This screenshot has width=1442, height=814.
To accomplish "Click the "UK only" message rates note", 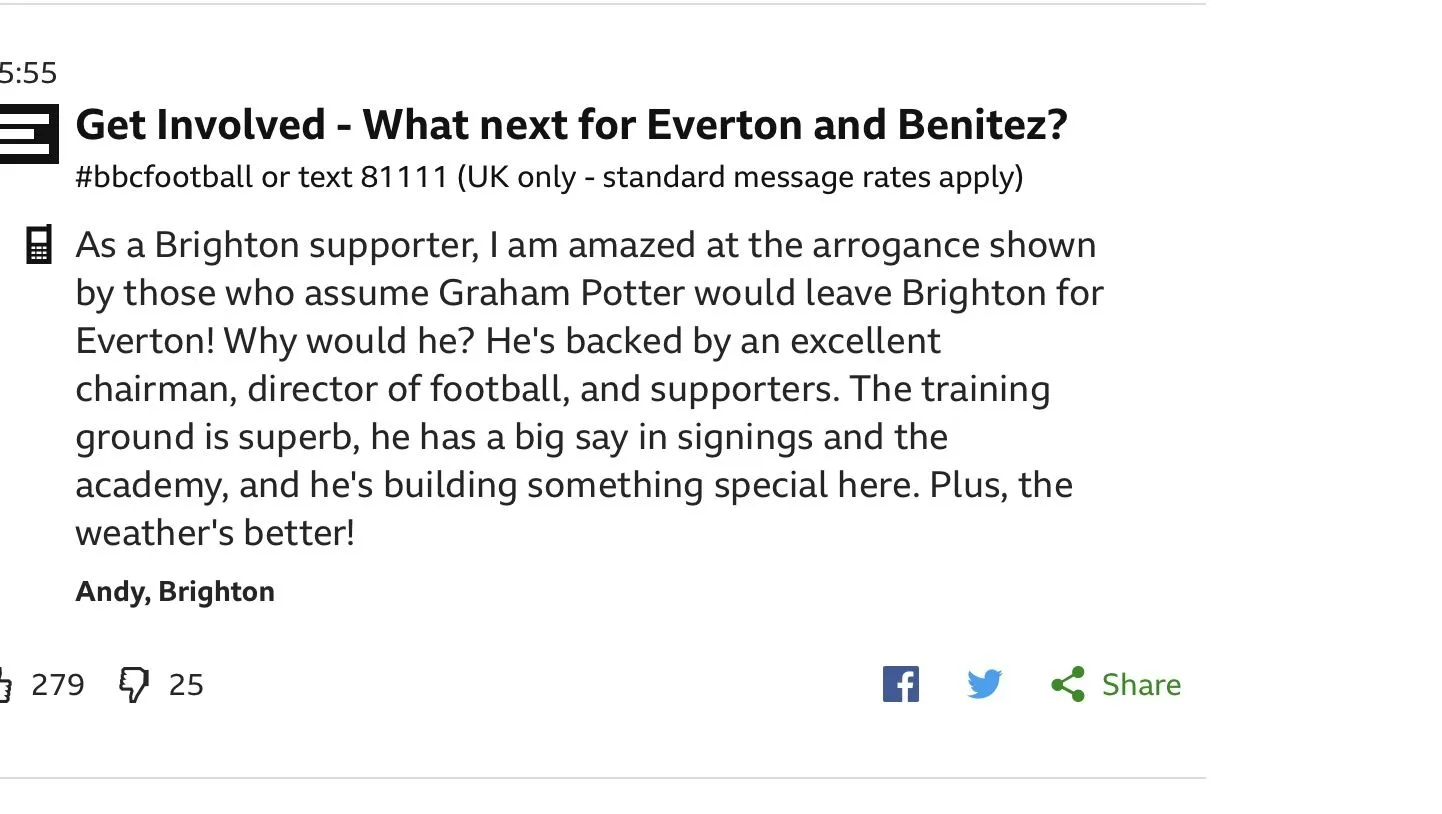I will point(740,177).
